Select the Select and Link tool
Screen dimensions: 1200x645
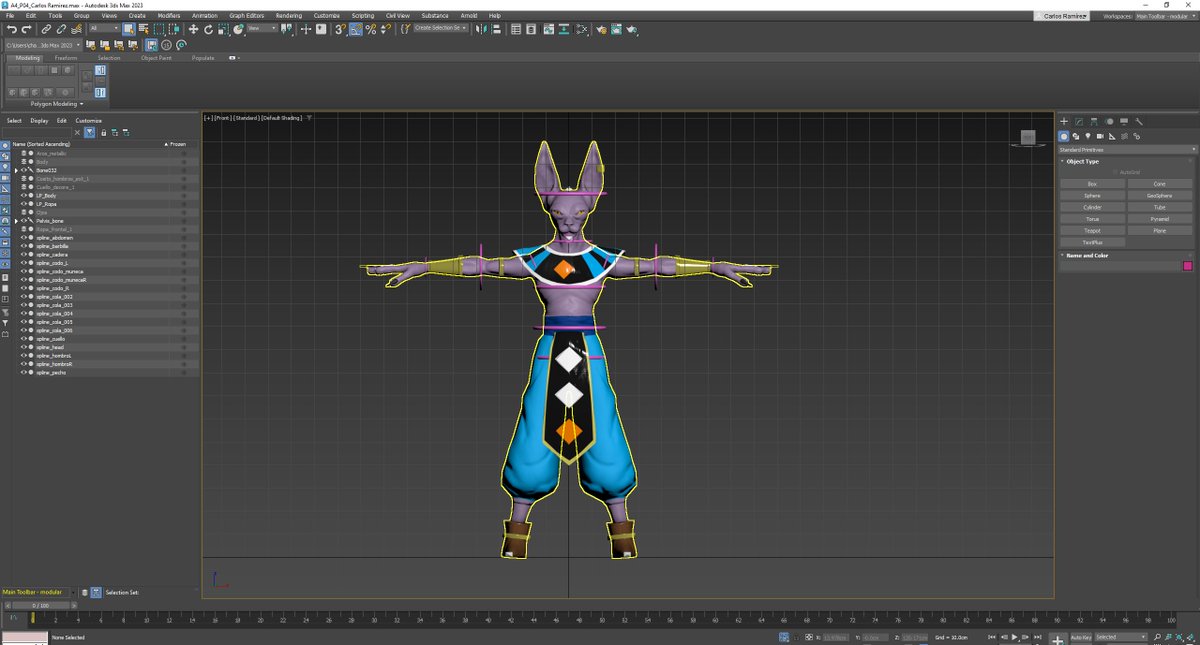point(47,30)
